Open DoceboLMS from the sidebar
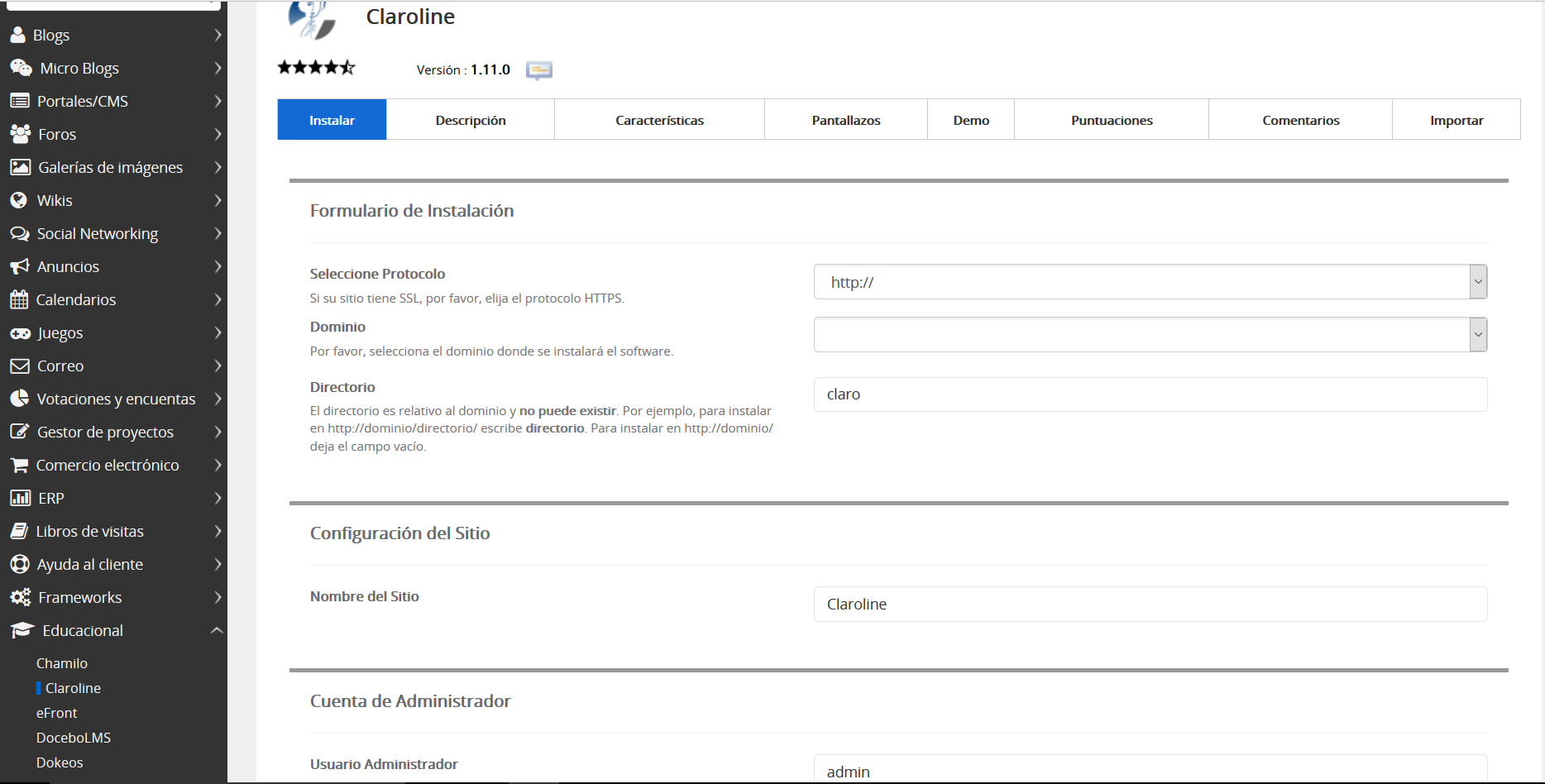The width and height of the screenshot is (1545, 784). pyautogui.click(x=74, y=738)
